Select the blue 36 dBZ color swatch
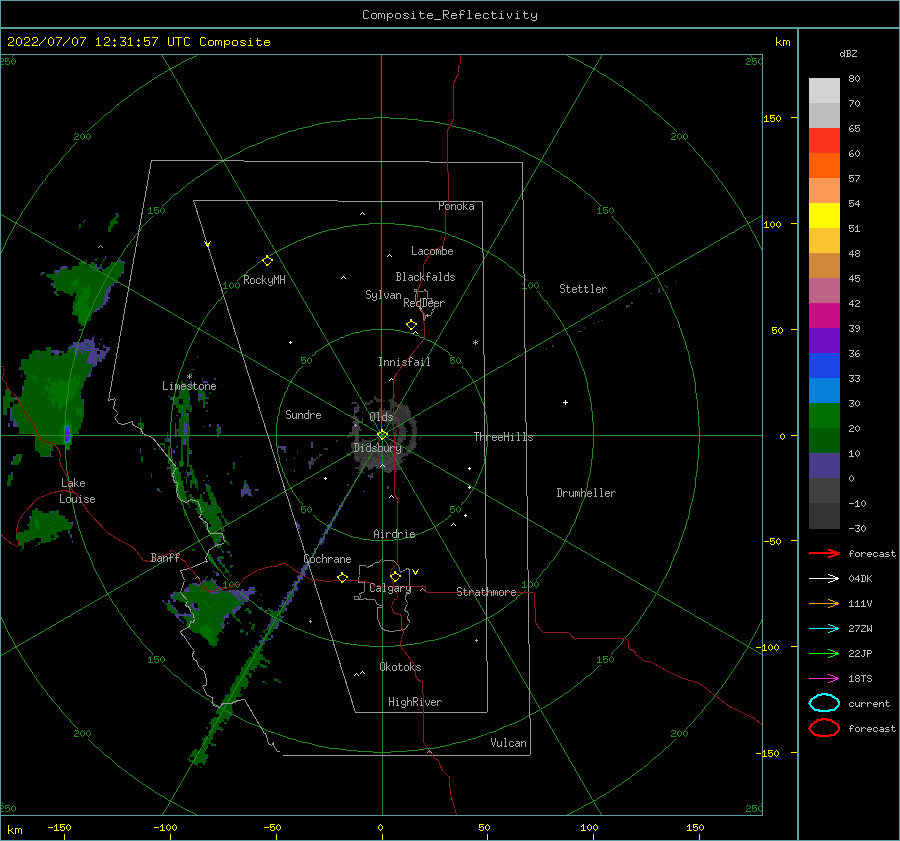Image resolution: width=900 pixels, height=841 pixels. pyautogui.click(x=824, y=365)
